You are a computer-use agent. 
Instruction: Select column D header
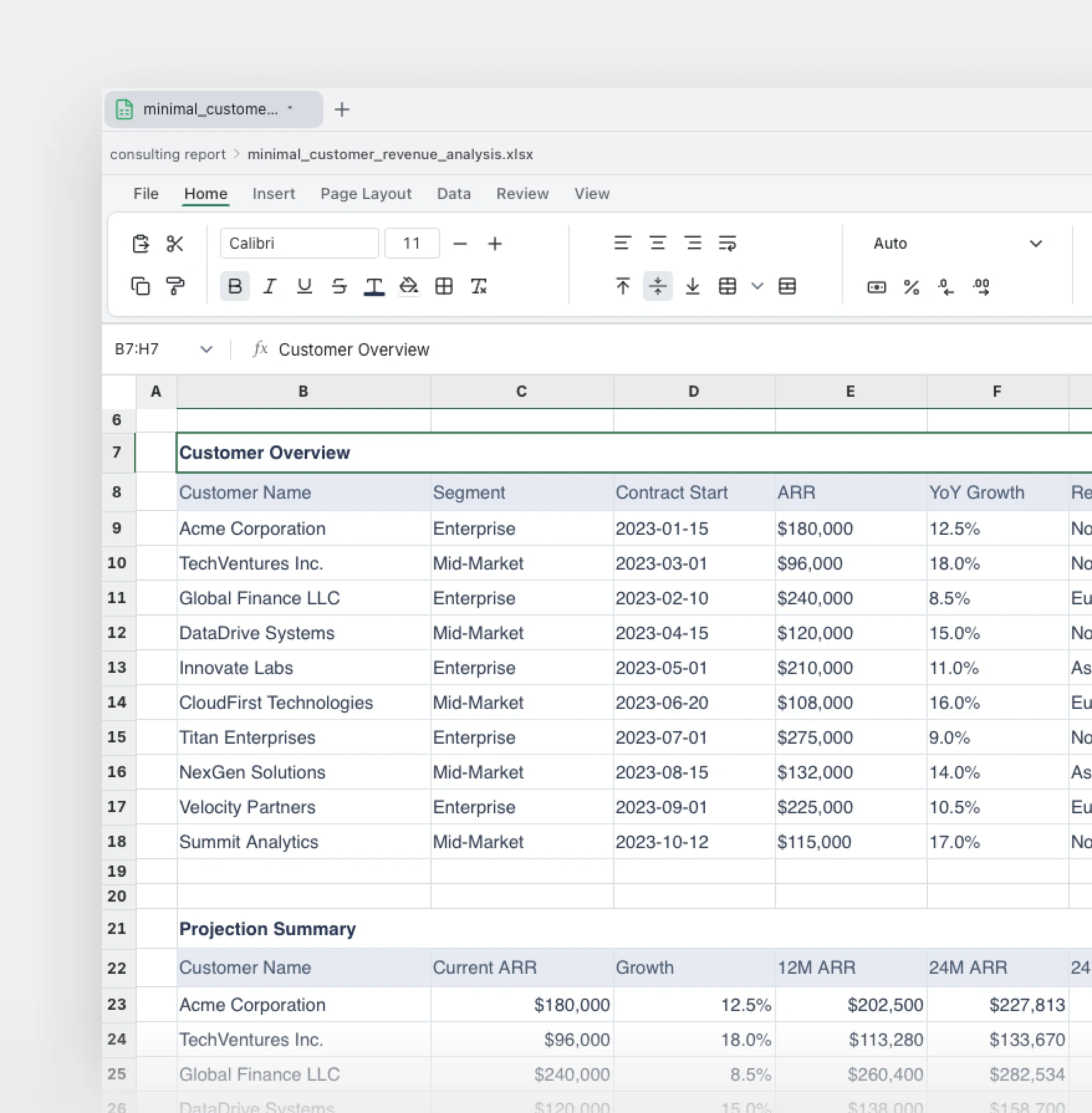[x=694, y=391]
